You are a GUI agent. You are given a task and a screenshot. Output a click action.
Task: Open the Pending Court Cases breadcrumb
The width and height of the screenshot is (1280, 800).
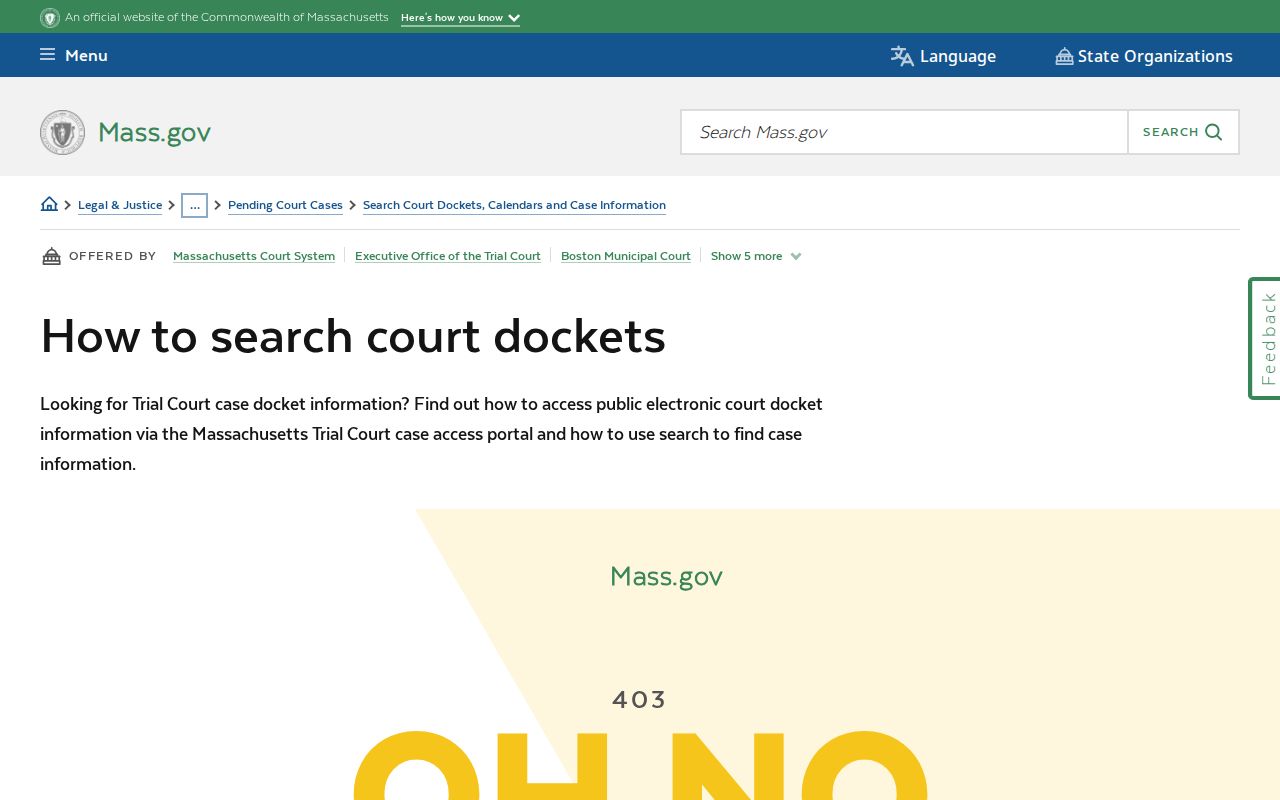(x=285, y=205)
